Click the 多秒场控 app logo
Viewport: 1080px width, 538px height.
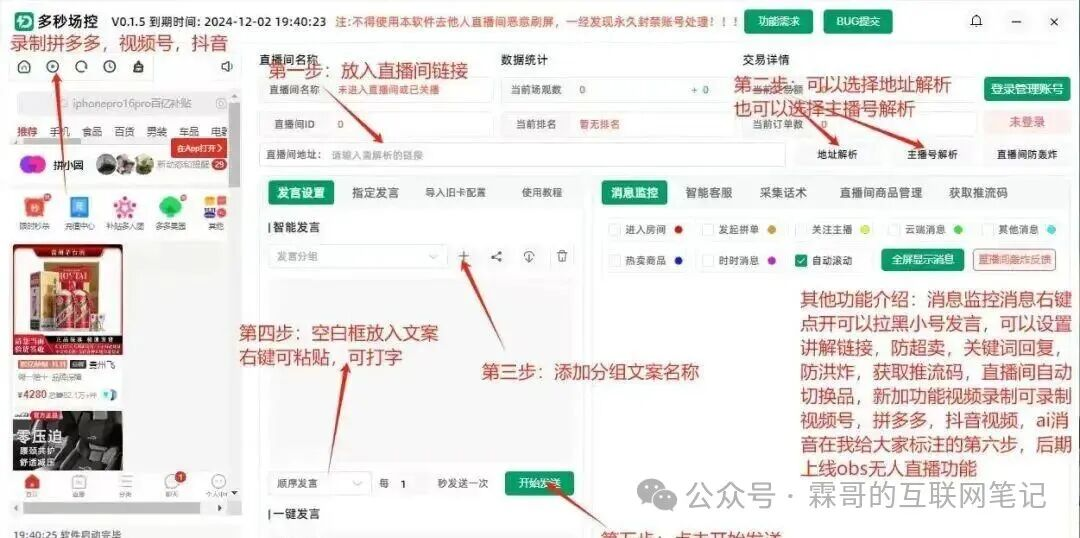tap(25, 21)
